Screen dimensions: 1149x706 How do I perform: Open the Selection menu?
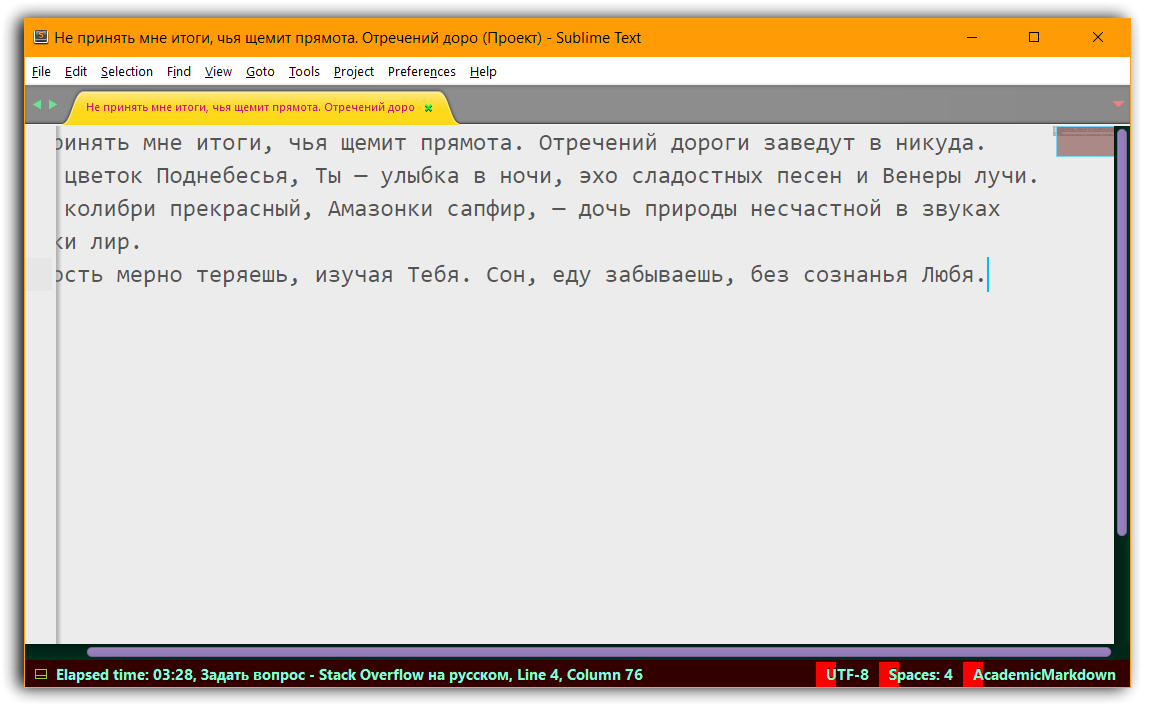tap(127, 72)
